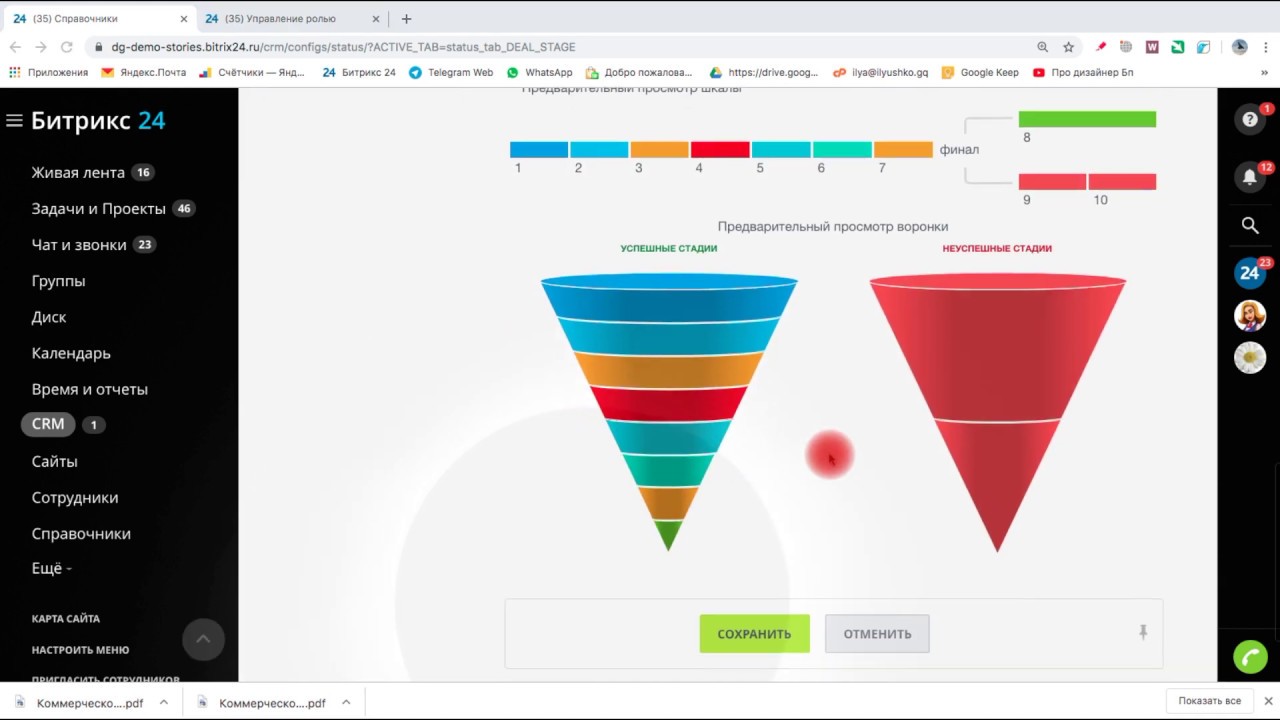Open the browser zoom magnifier icon
The height and width of the screenshot is (720, 1280).
(1042, 47)
